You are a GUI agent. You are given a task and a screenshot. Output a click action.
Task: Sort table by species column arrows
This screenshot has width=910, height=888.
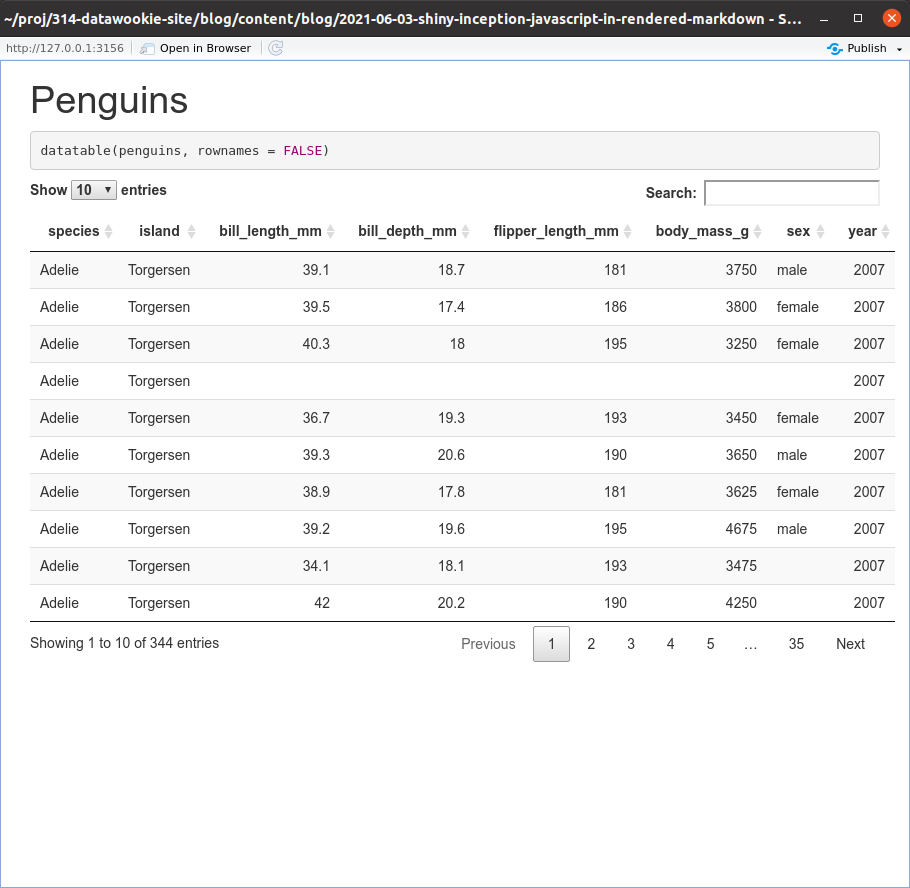coord(109,232)
